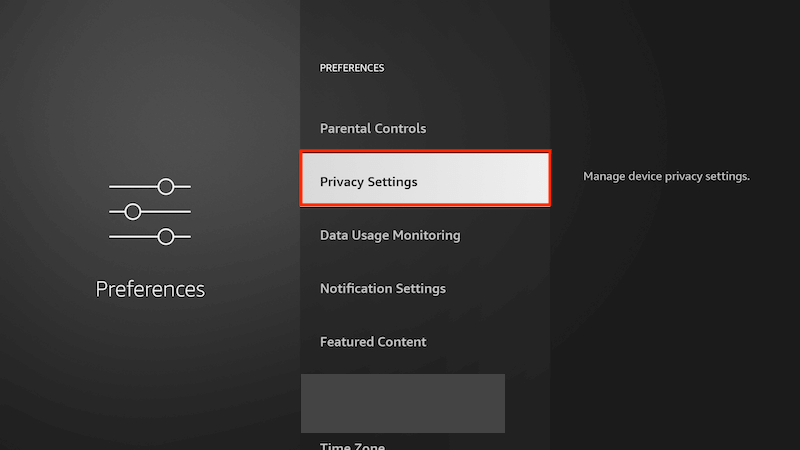Image resolution: width=800 pixels, height=450 pixels.
Task: Select the partially visible Time Zone item
Action: tap(352, 445)
